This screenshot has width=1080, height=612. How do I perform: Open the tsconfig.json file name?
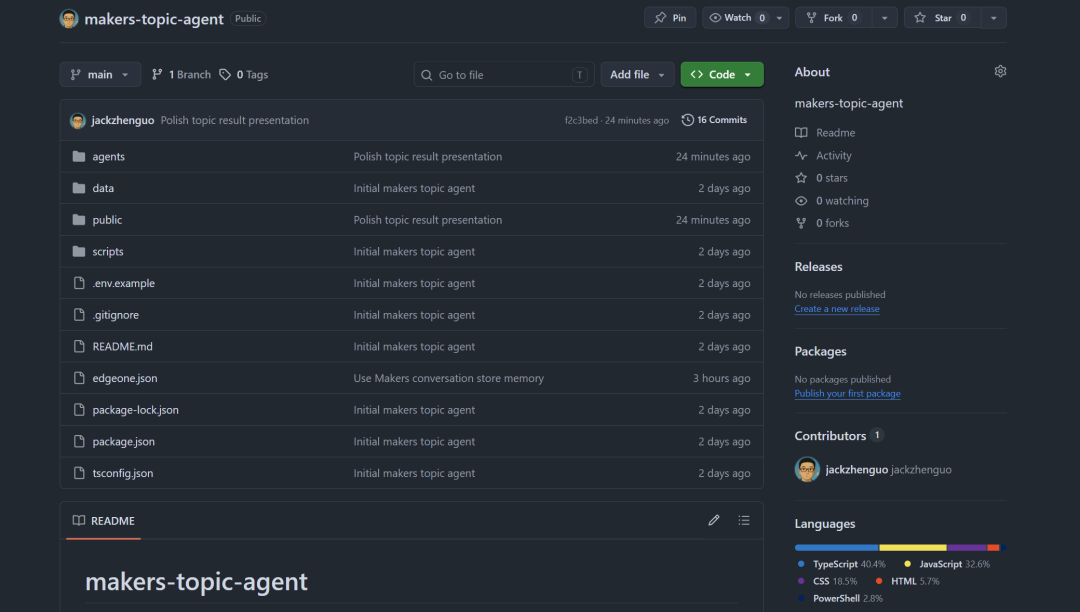tap(123, 473)
